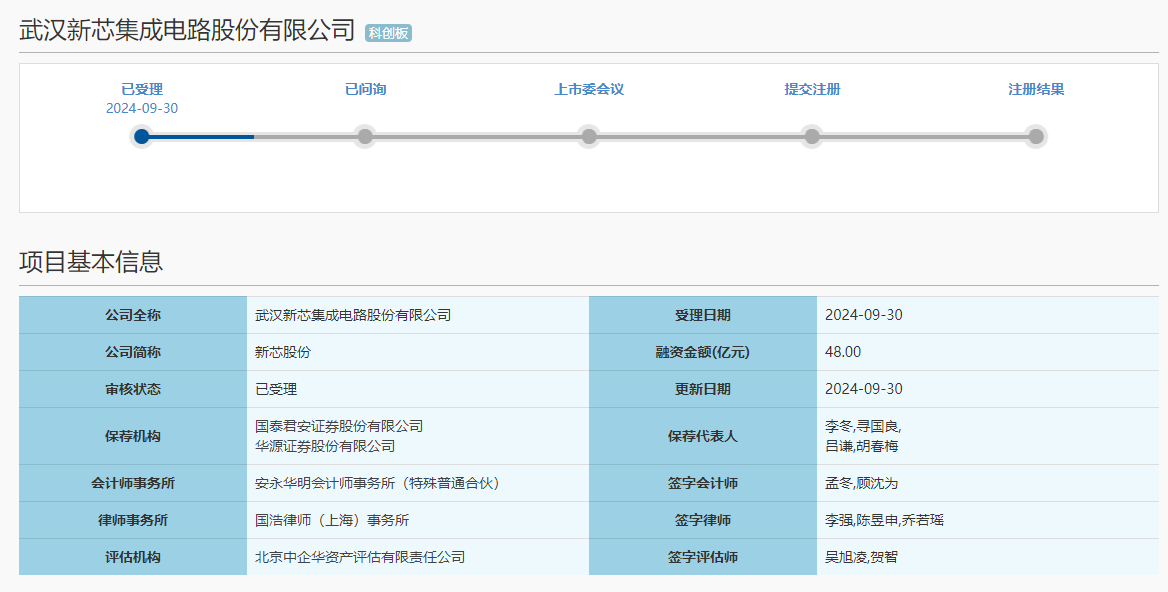The image size is (1168, 592).
Task: Click the 注册结果 progress step dot
Action: [1036, 136]
